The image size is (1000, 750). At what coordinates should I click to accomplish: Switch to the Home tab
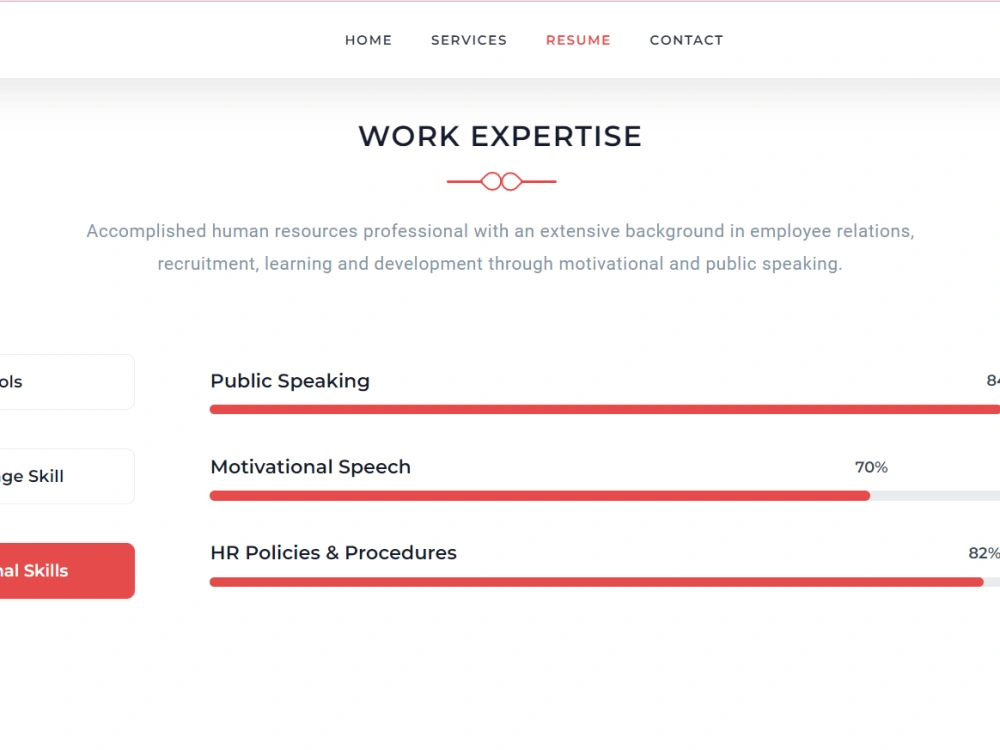pos(368,40)
